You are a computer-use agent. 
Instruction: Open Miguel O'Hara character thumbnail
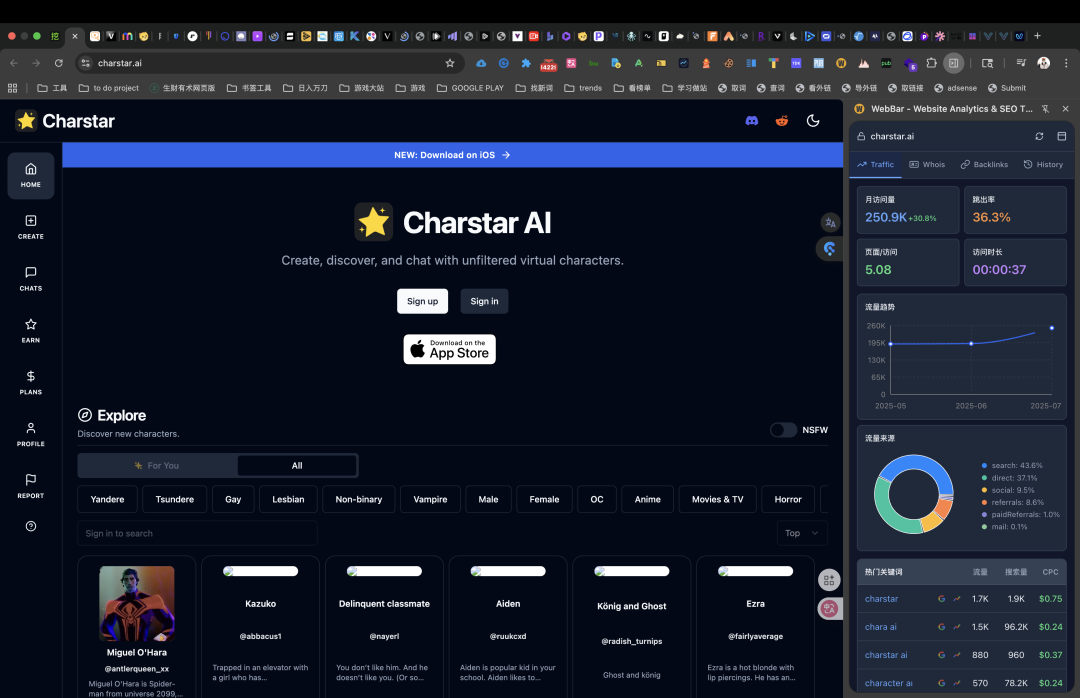pyautogui.click(x=136, y=604)
